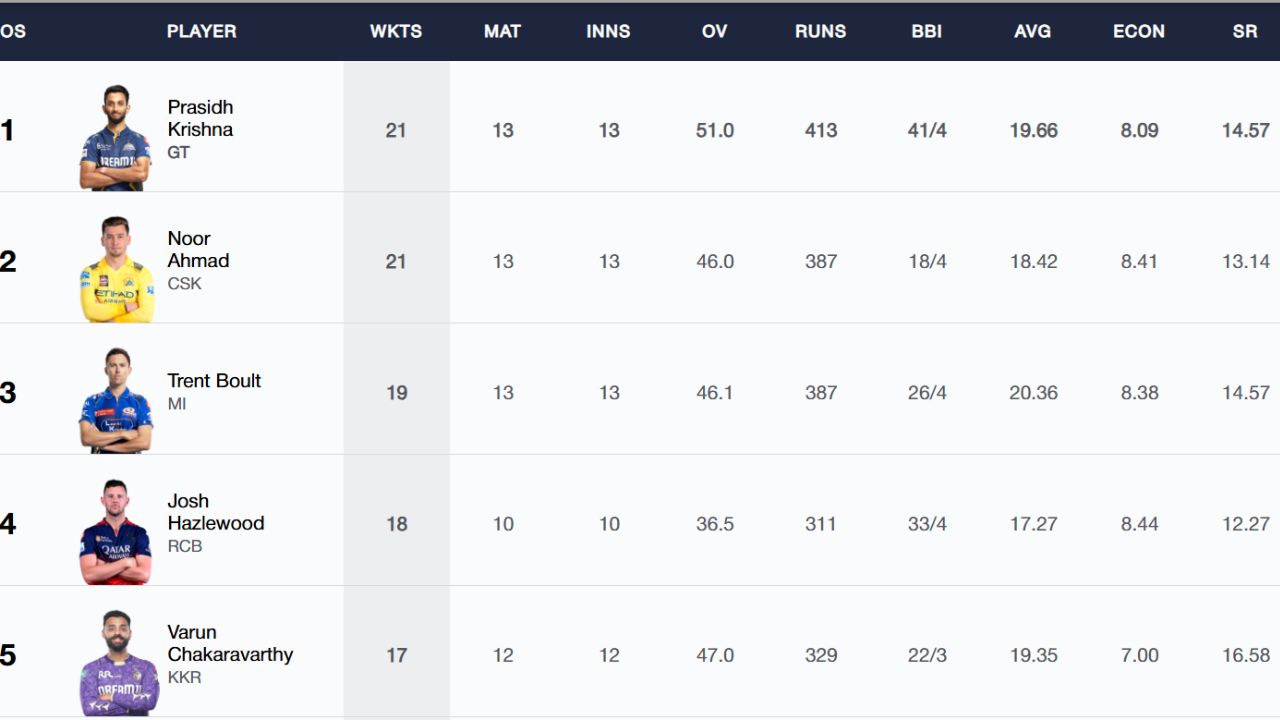Sort table by WKTS column header

(x=396, y=31)
